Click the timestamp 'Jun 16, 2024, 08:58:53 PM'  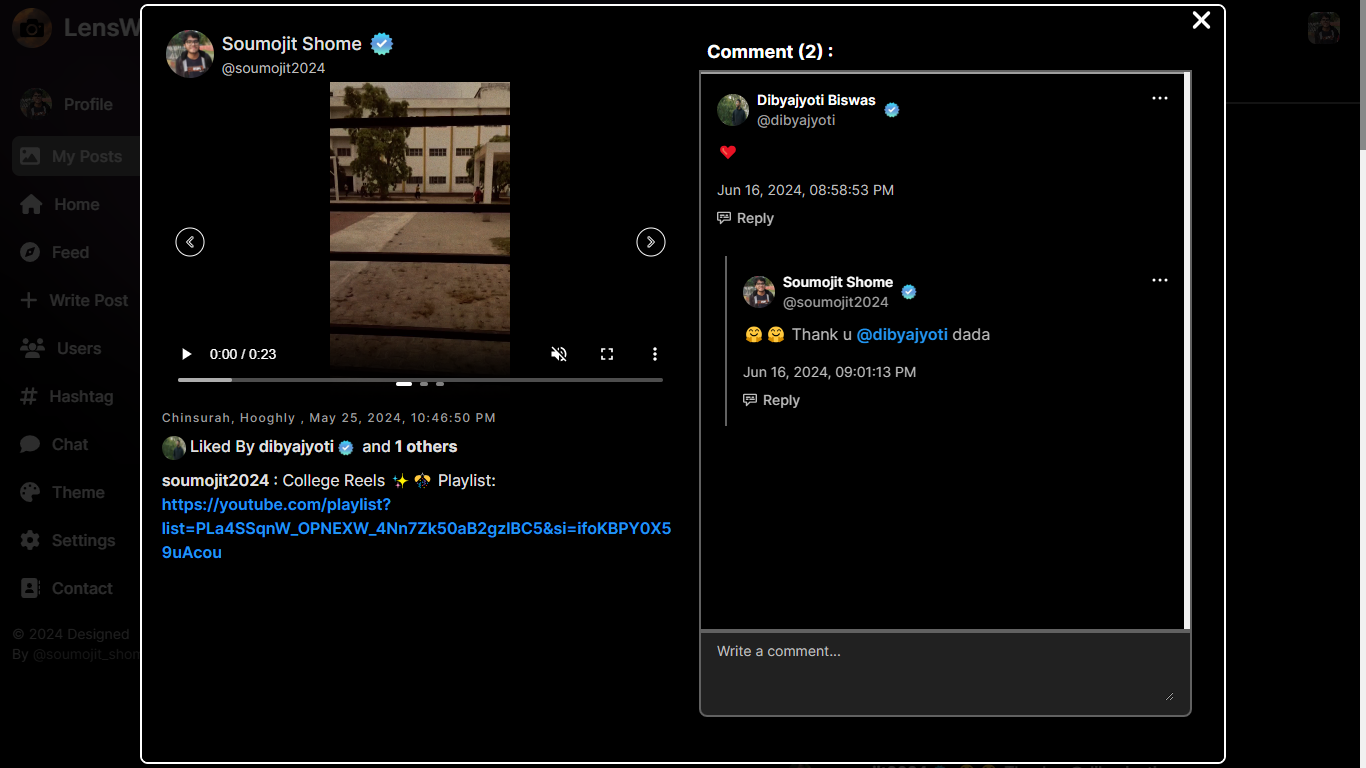(805, 190)
